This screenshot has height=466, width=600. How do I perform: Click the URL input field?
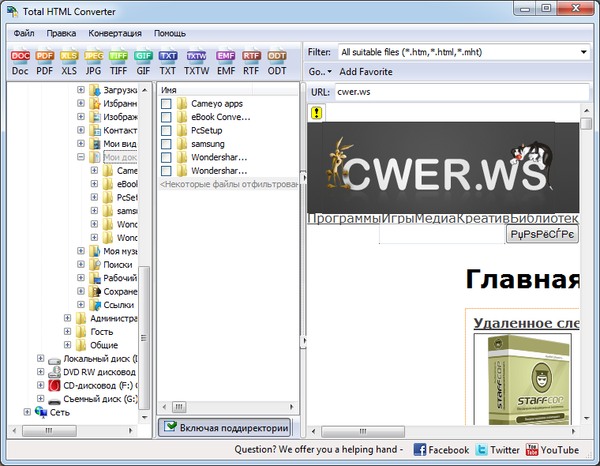click(460, 92)
